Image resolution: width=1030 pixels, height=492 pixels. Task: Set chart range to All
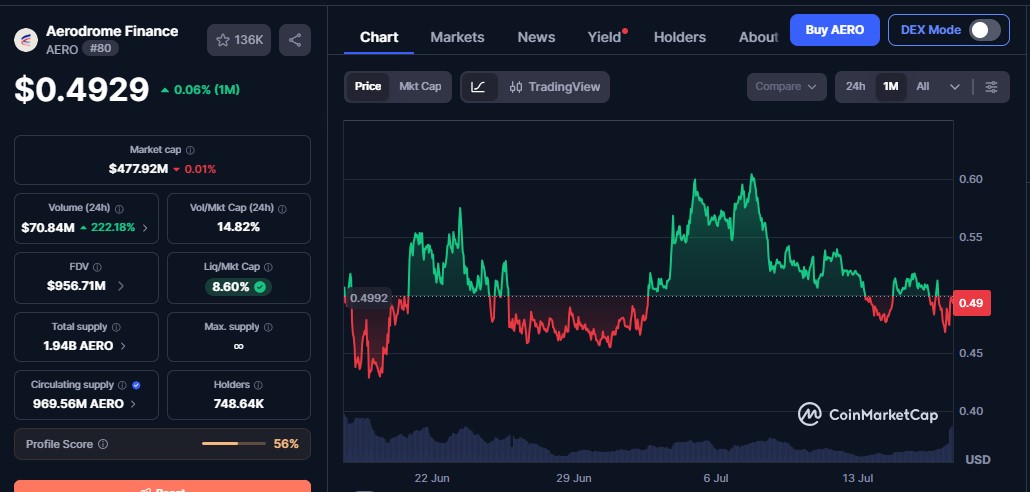tap(923, 87)
